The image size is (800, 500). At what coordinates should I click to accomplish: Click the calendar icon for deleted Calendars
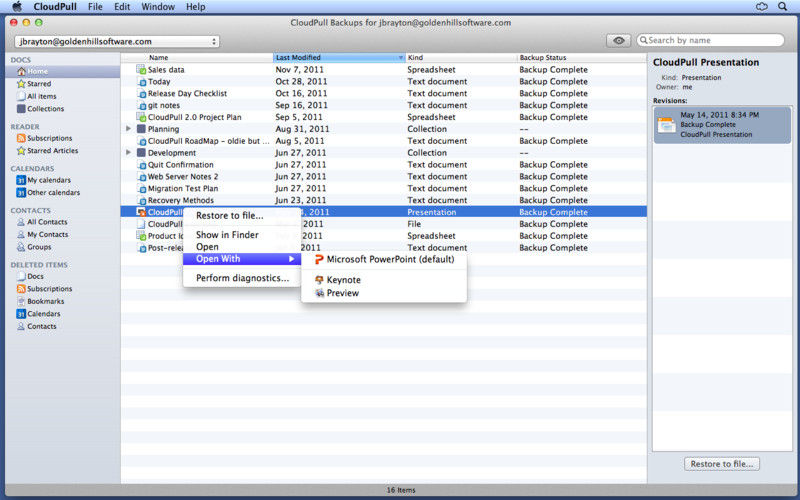point(21,314)
